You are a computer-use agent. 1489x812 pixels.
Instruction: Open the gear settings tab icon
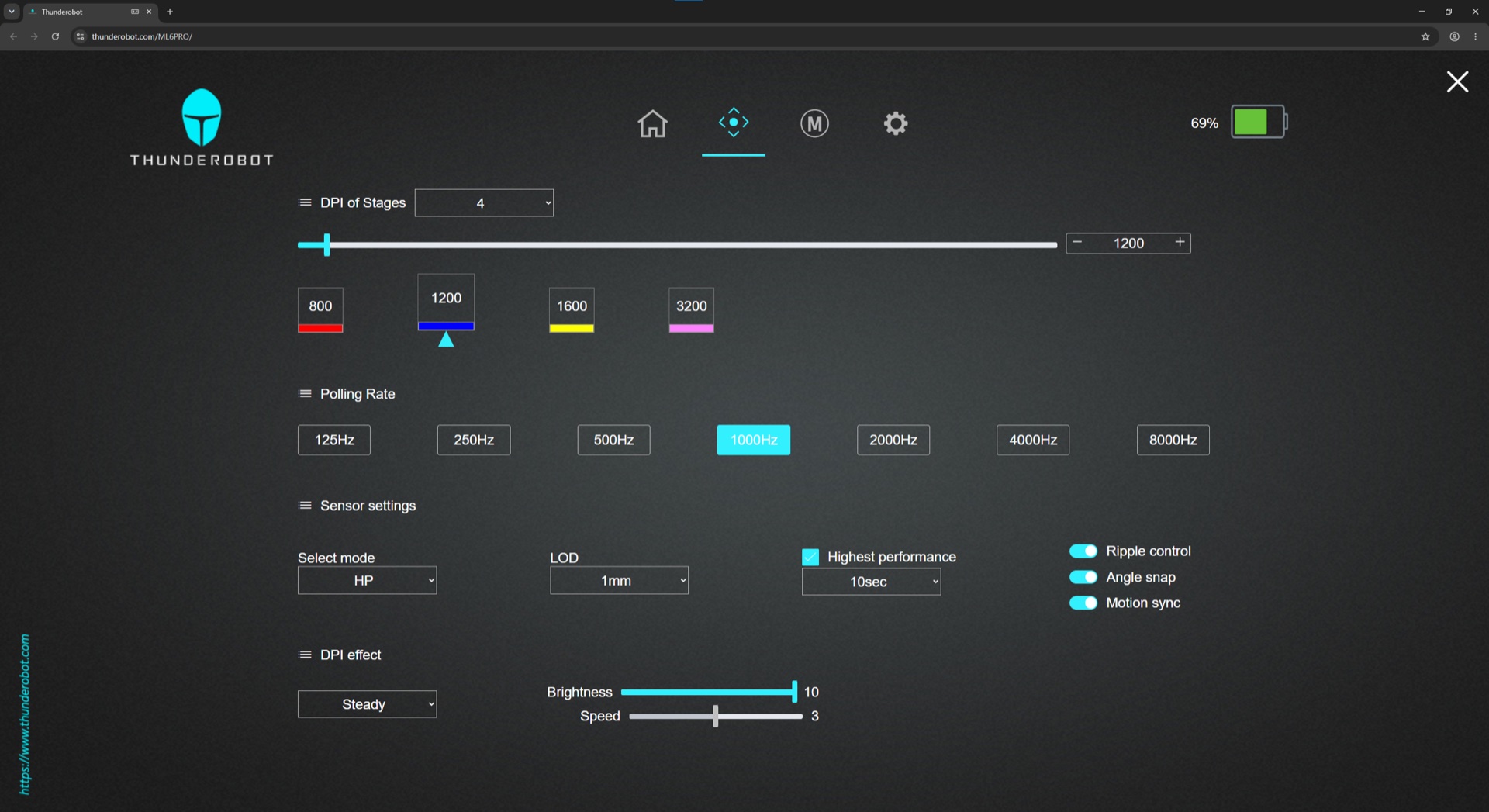pyautogui.click(x=895, y=123)
